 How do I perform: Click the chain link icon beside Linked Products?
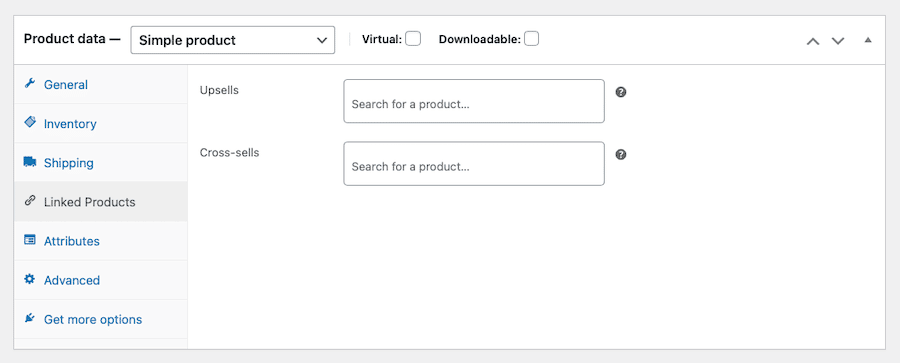point(30,201)
